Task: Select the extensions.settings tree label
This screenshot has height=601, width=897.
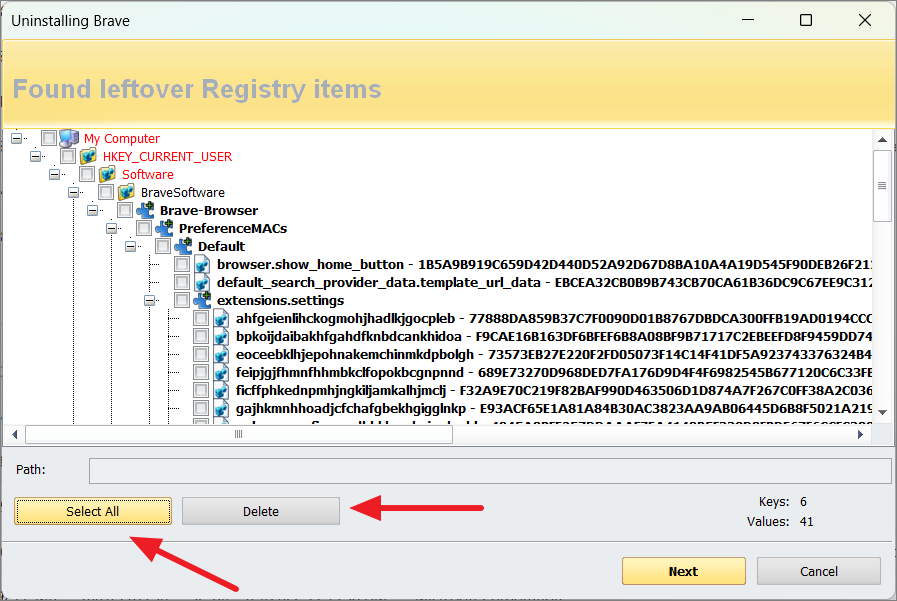Action: coord(280,301)
